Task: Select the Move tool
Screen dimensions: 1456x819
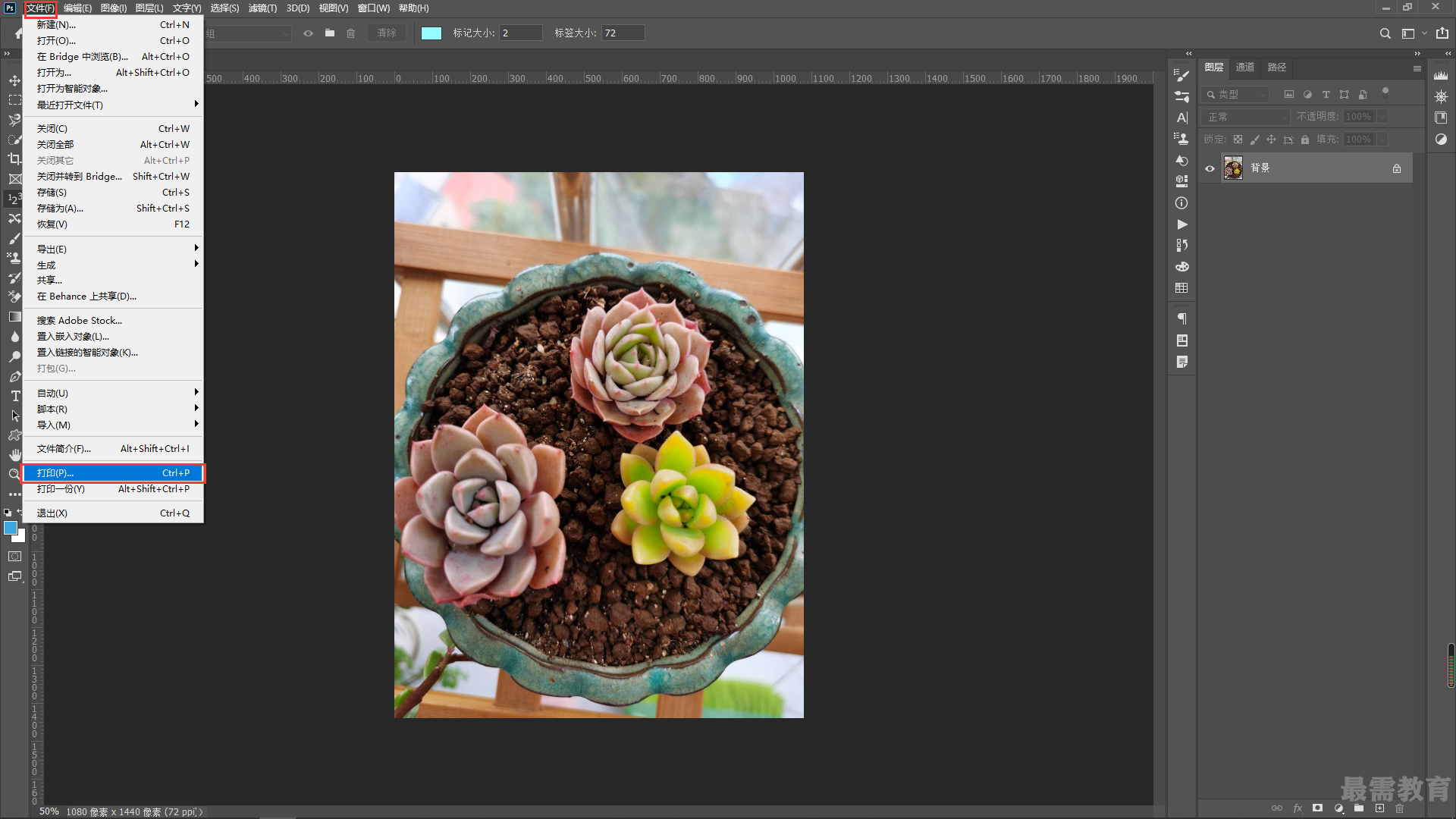Action: click(14, 80)
